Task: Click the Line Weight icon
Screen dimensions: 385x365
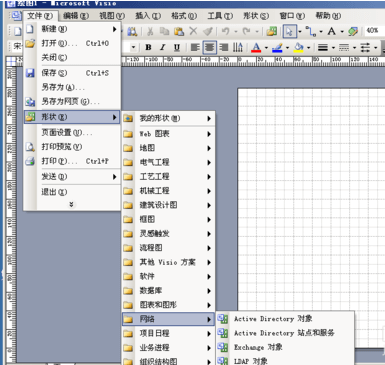Action: 323,47
